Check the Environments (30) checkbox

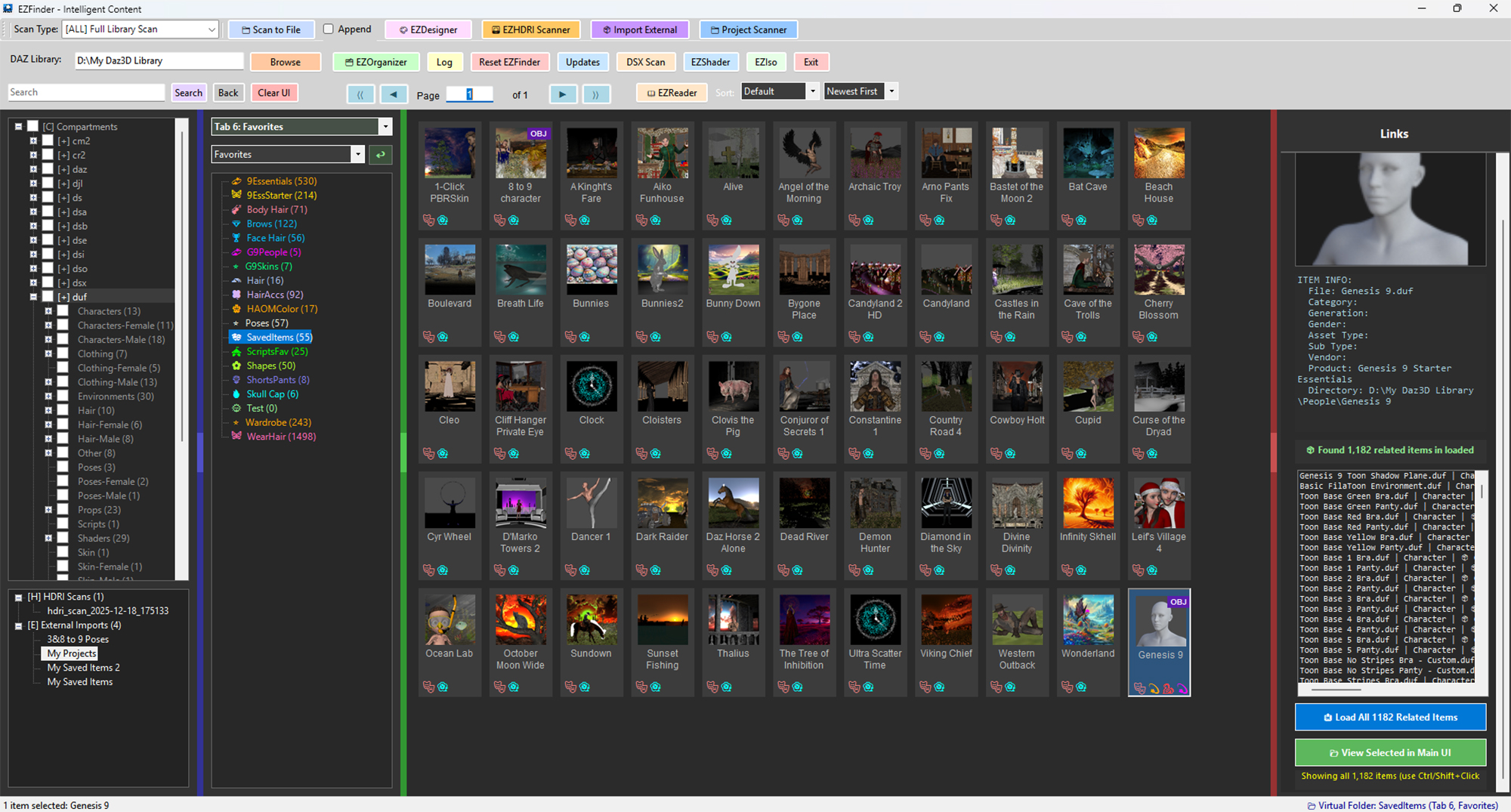(63, 397)
